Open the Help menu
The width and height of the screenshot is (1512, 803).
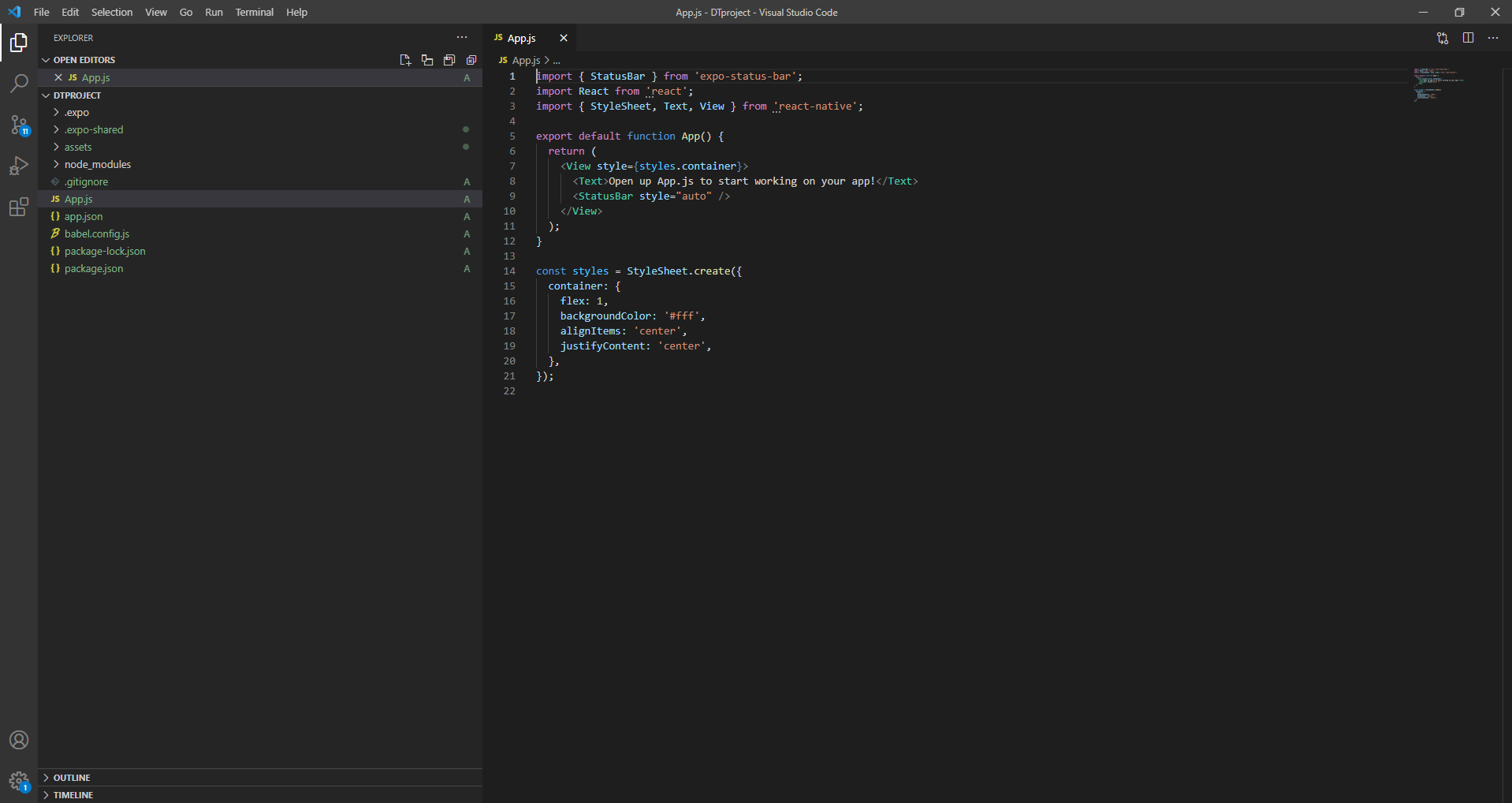[296, 12]
